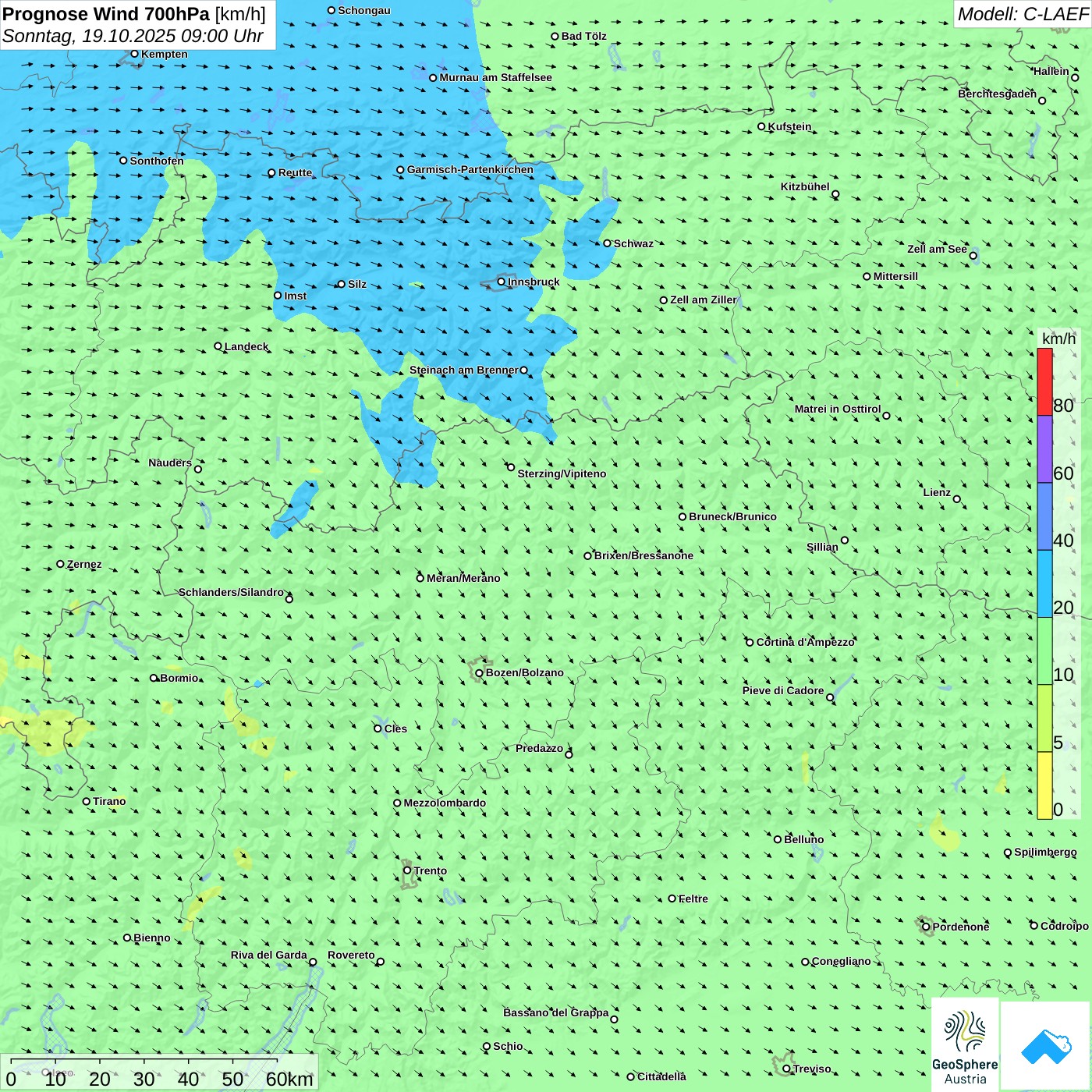Click the 'Silz' label
This screenshot has width=1092, height=1092.
(x=357, y=284)
